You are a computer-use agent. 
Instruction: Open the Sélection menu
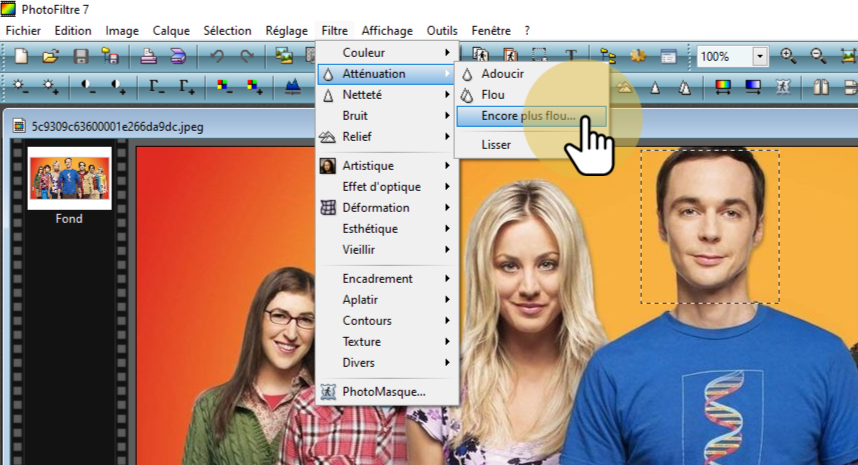tap(228, 31)
